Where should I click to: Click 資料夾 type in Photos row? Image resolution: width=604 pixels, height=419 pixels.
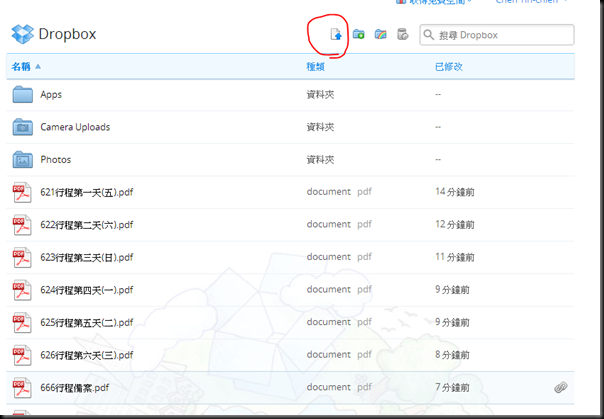pyautogui.click(x=320, y=159)
